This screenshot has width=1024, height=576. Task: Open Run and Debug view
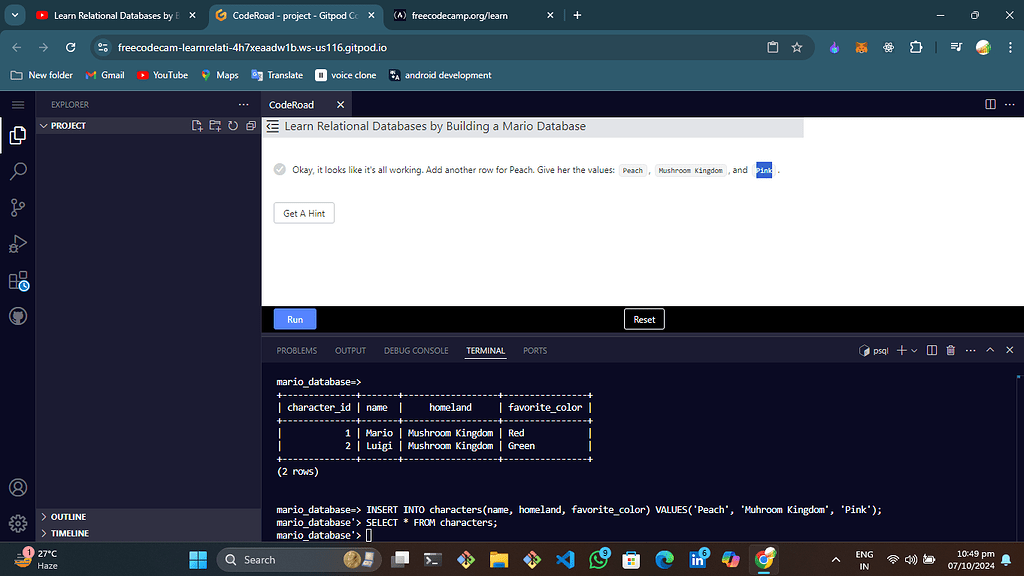(x=16, y=243)
